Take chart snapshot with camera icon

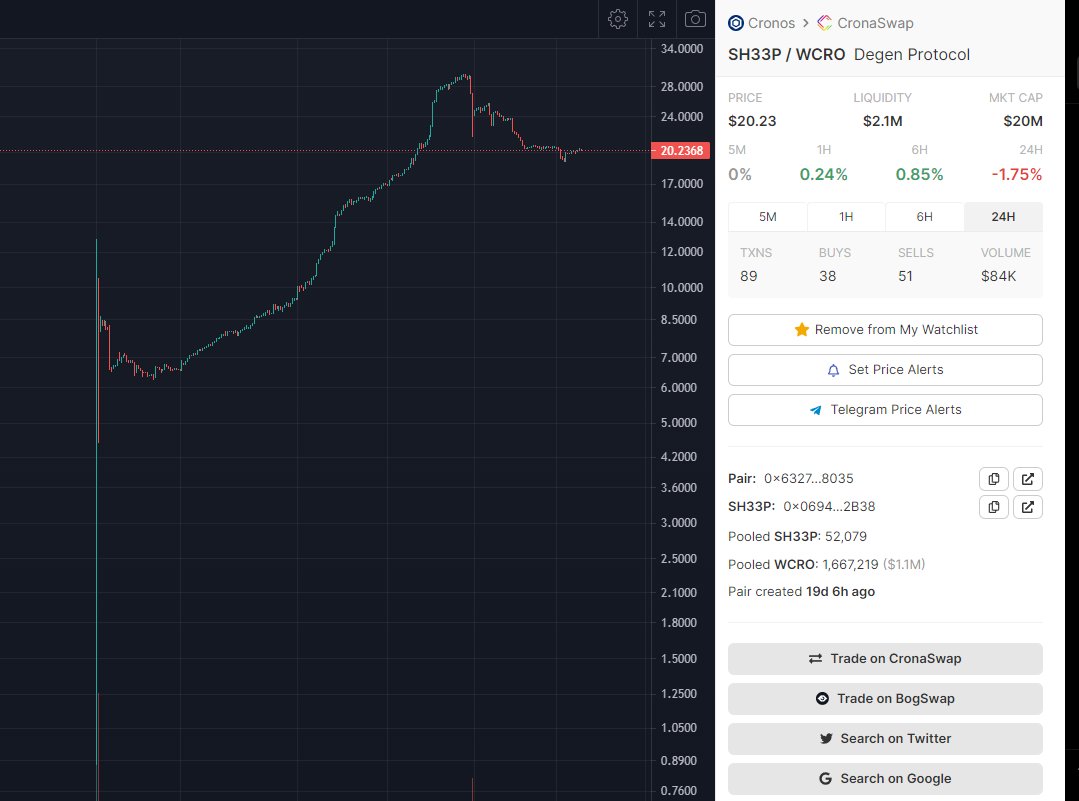point(695,19)
